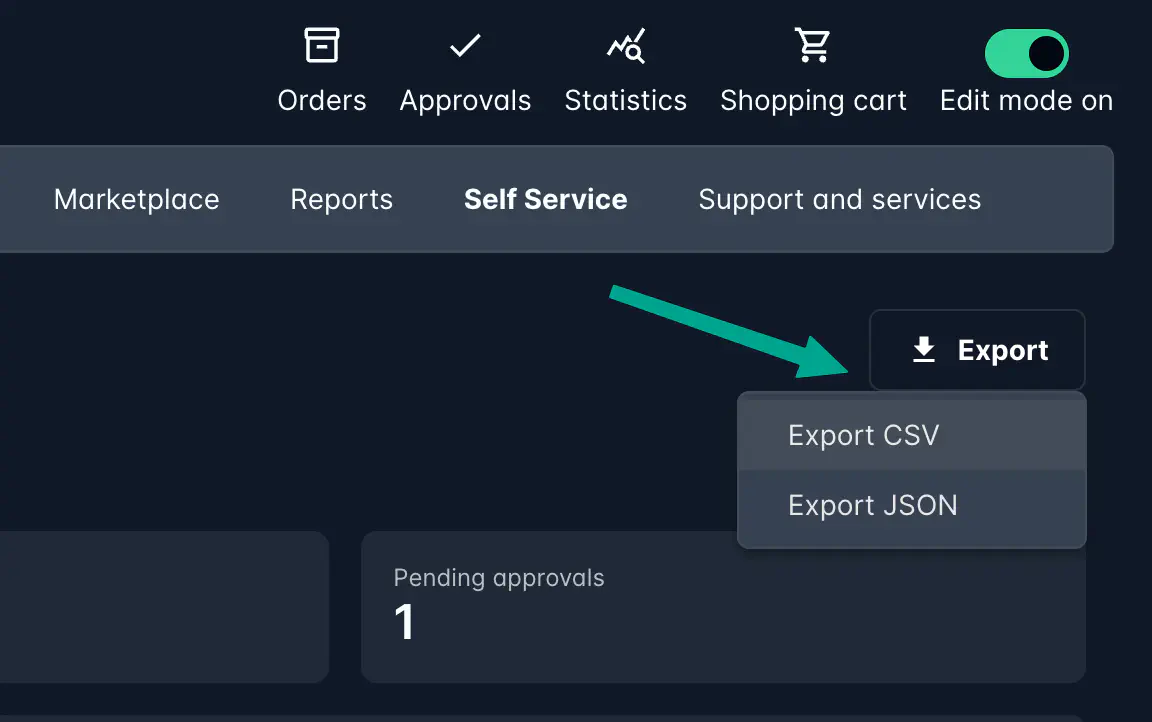Click the Approvals checkmark icon
The width and height of the screenshot is (1152, 722).
[x=465, y=46]
